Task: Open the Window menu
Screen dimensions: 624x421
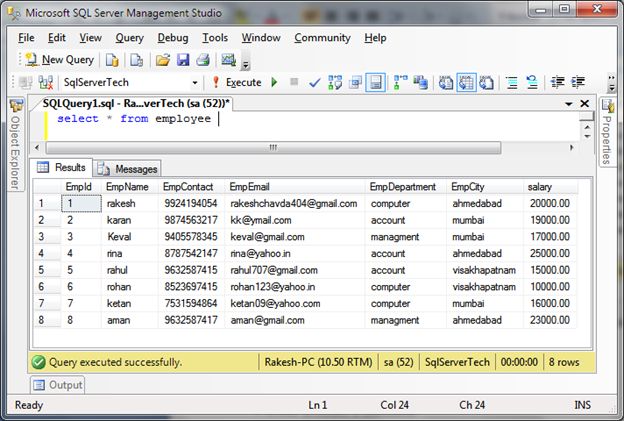Action: point(261,38)
